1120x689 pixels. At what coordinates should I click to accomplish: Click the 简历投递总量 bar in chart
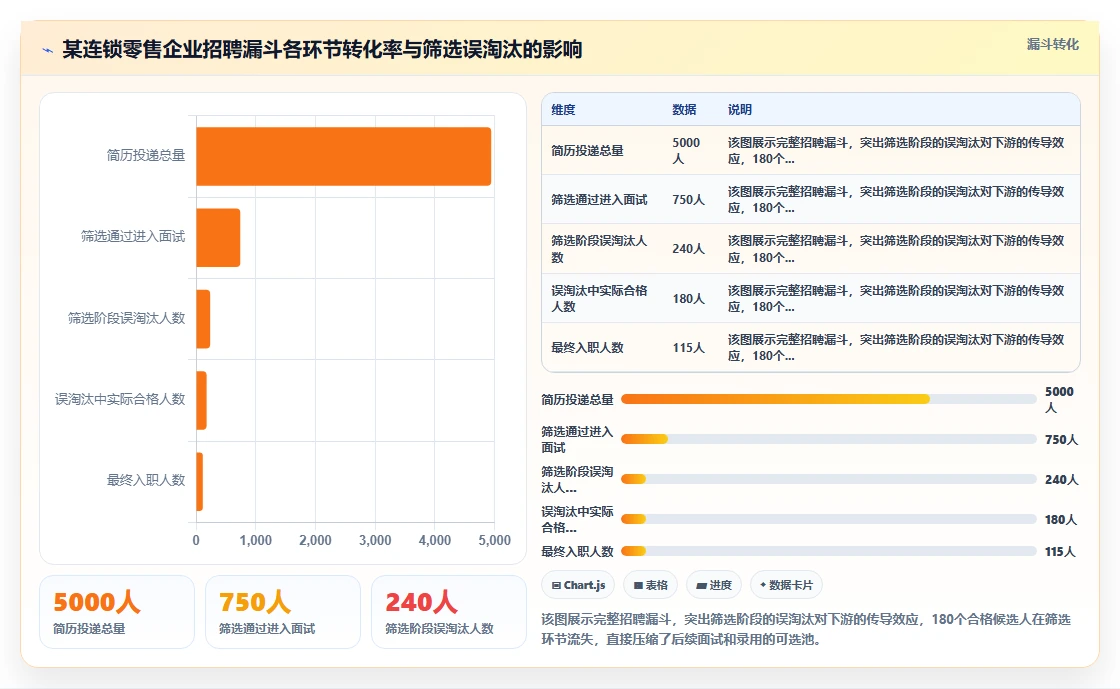click(344, 156)
